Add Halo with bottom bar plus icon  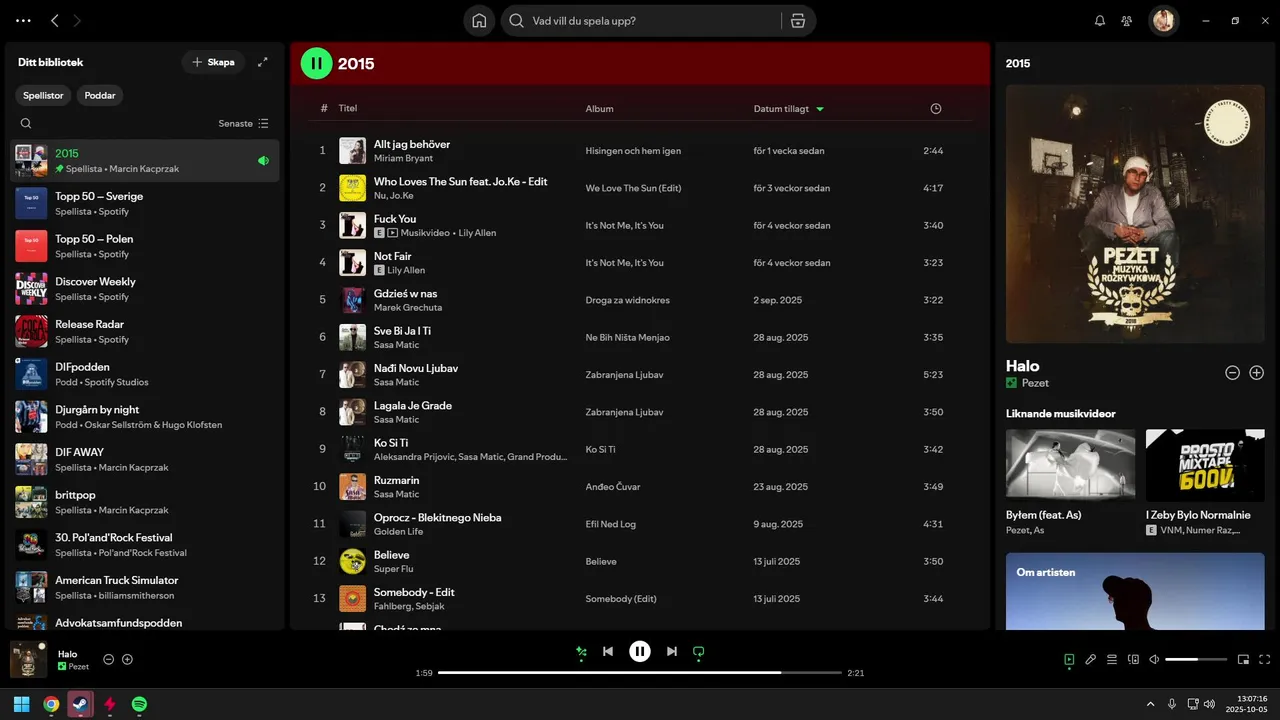(x=127, y=660)
